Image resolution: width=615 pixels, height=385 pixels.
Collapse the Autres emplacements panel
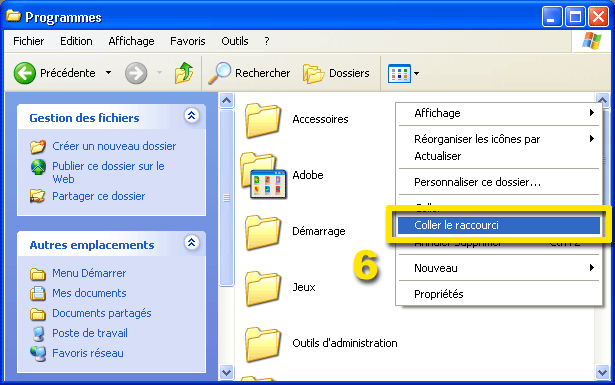pyautogui.click(x=191, y=243)
